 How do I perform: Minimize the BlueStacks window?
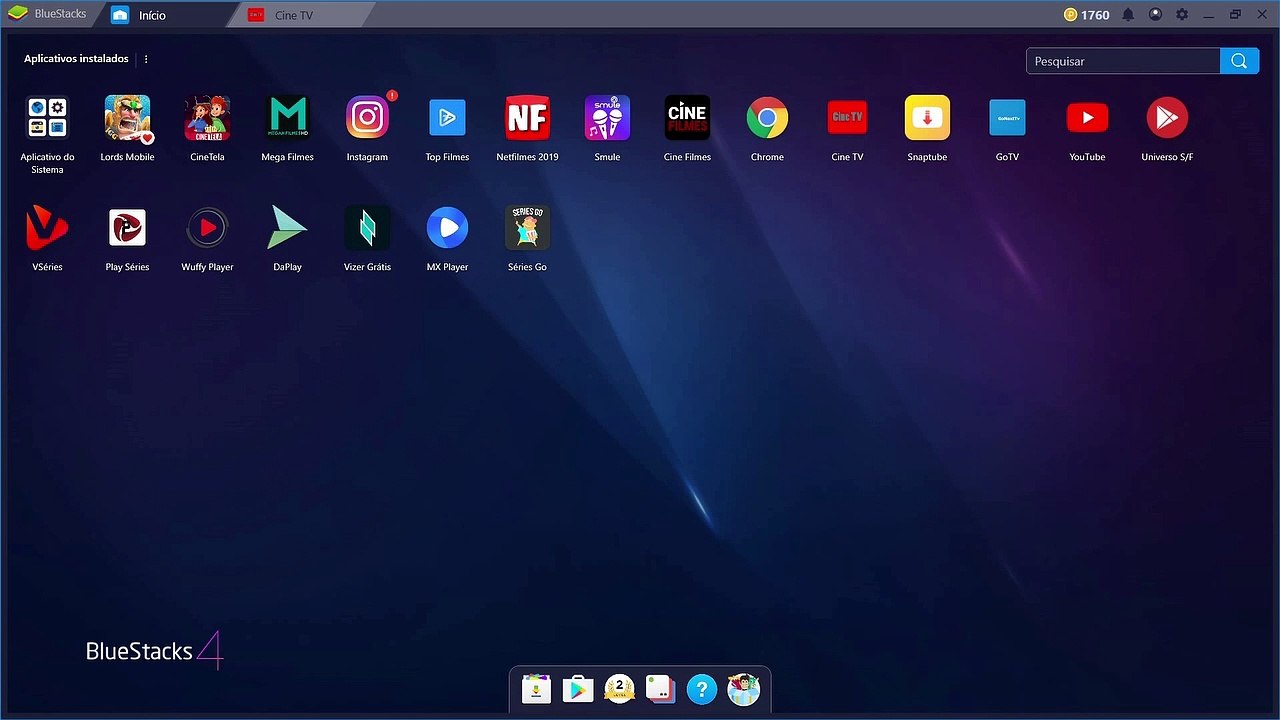[1209, 15]
